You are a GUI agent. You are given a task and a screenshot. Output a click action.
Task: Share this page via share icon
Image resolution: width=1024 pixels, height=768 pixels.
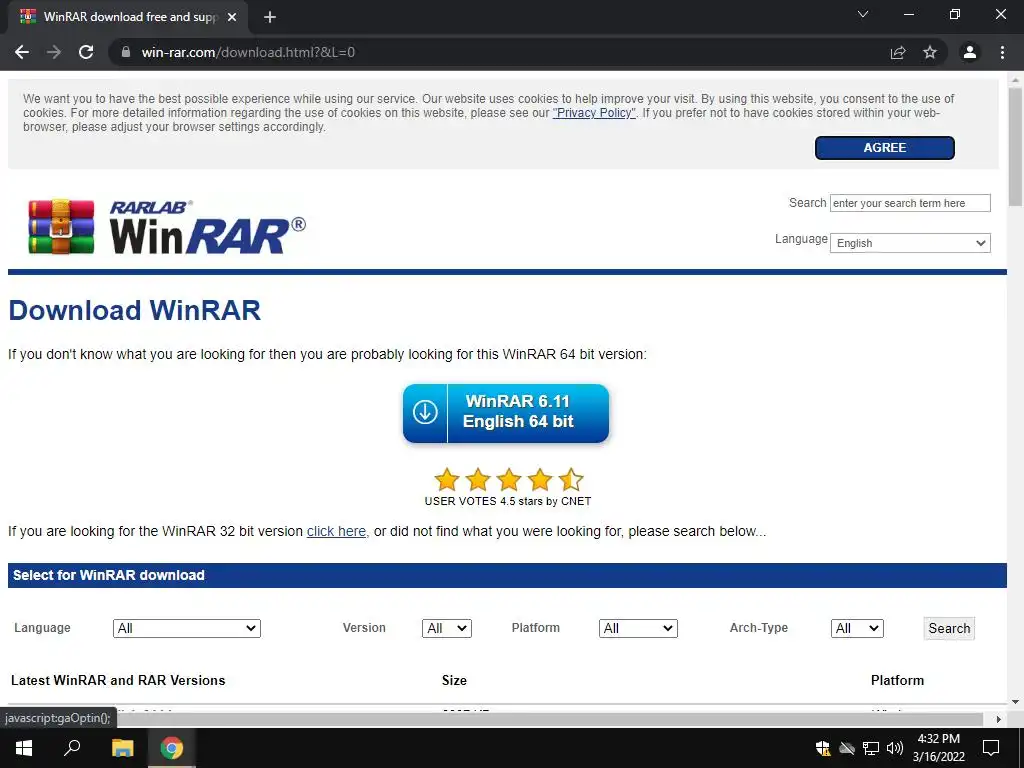898,52
